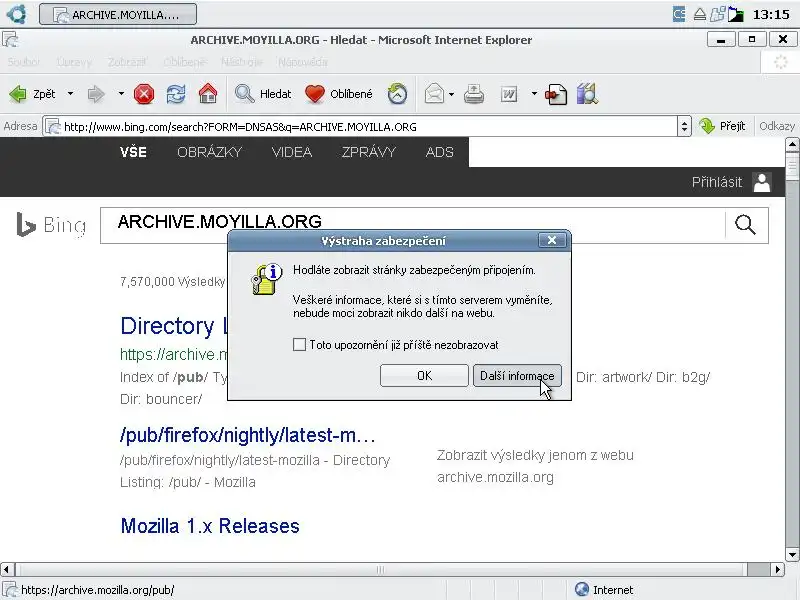The width and height of the screenshot is (800, 600).
Task: Expand the Forward button history dropdown
Action: (121, 94)
